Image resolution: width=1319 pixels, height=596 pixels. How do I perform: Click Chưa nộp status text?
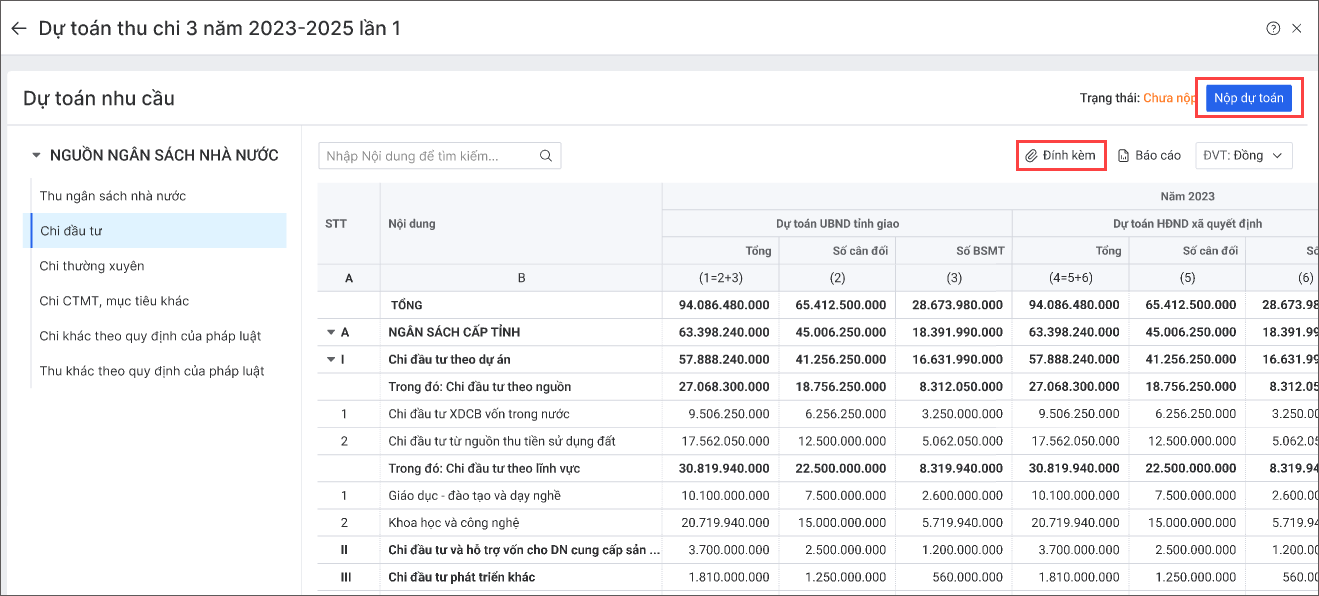[x=1169, y=98]
